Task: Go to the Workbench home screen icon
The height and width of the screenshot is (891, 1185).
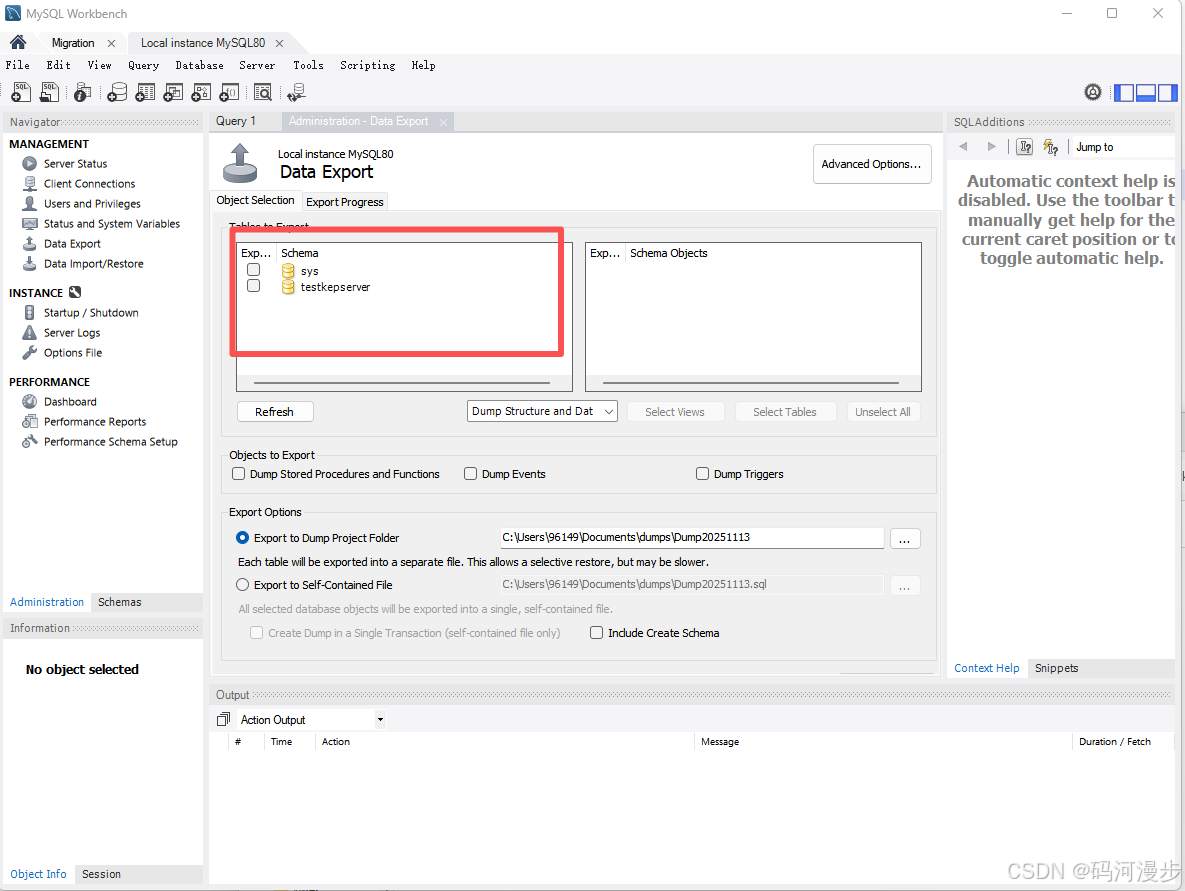Action: (x=18, y=42)
